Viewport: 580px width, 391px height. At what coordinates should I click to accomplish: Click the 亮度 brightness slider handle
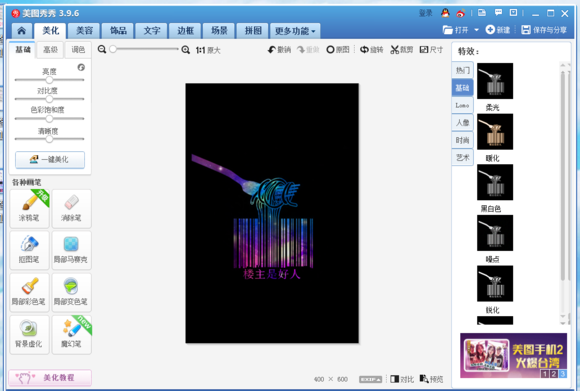point(49,80)
